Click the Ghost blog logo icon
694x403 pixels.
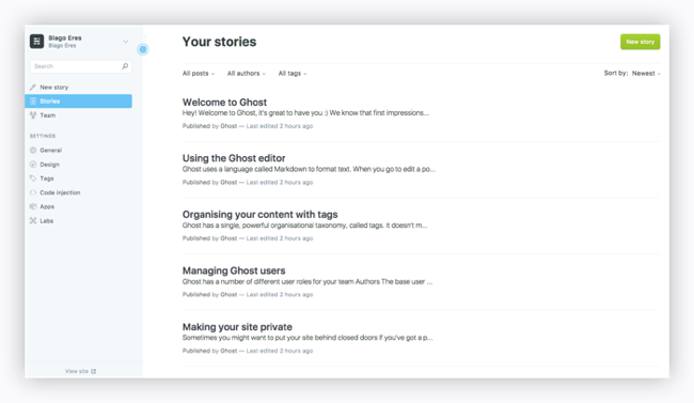coord(37,42)
